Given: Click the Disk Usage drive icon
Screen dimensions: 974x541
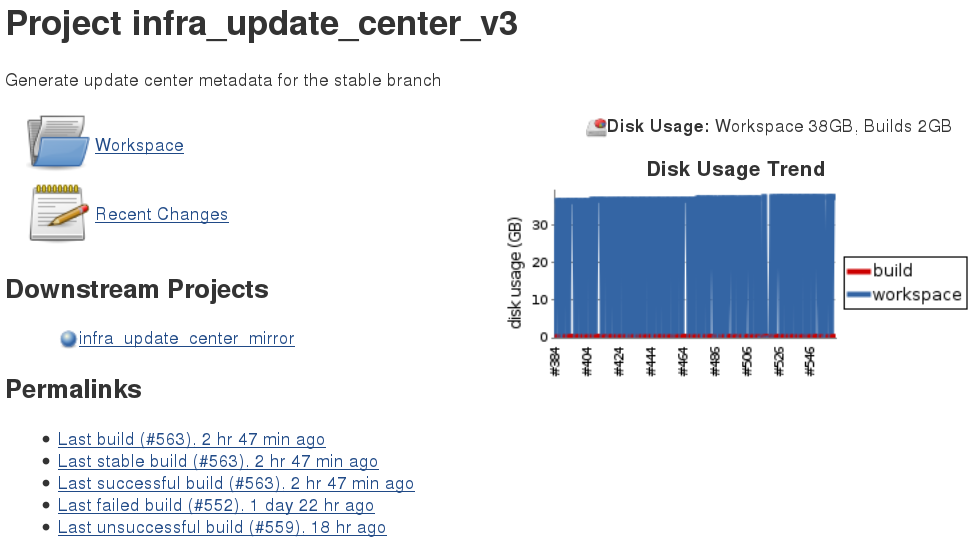Looking at the screenshot, I should 596,127.
